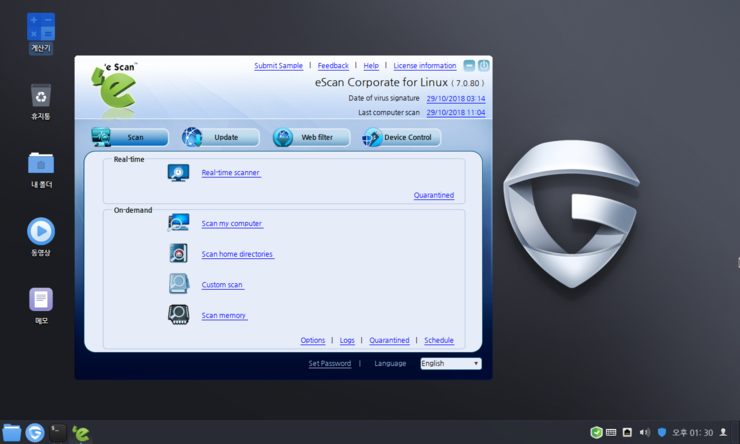
Task: Switch to the Update tab
Action: [x=220, y=137]
